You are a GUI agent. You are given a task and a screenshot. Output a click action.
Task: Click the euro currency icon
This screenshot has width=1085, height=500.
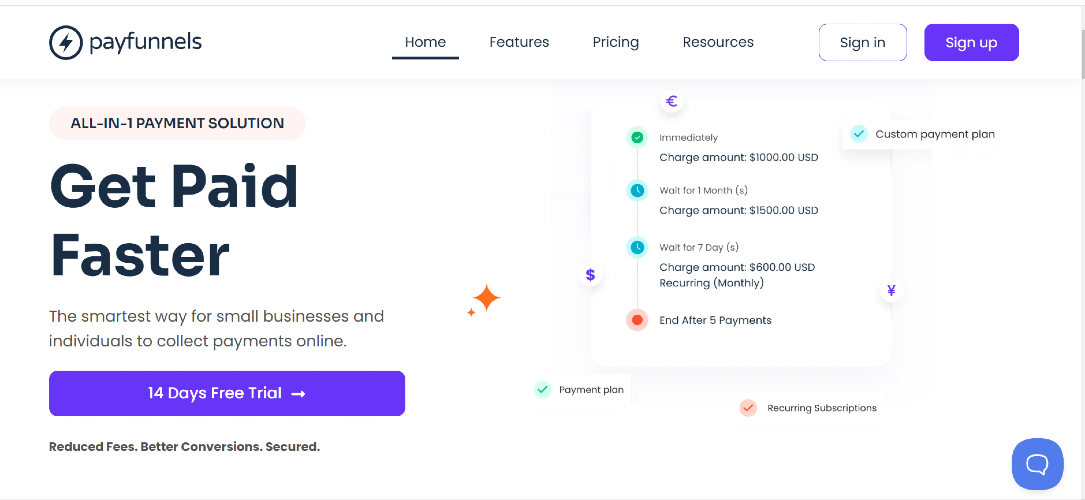671,102
